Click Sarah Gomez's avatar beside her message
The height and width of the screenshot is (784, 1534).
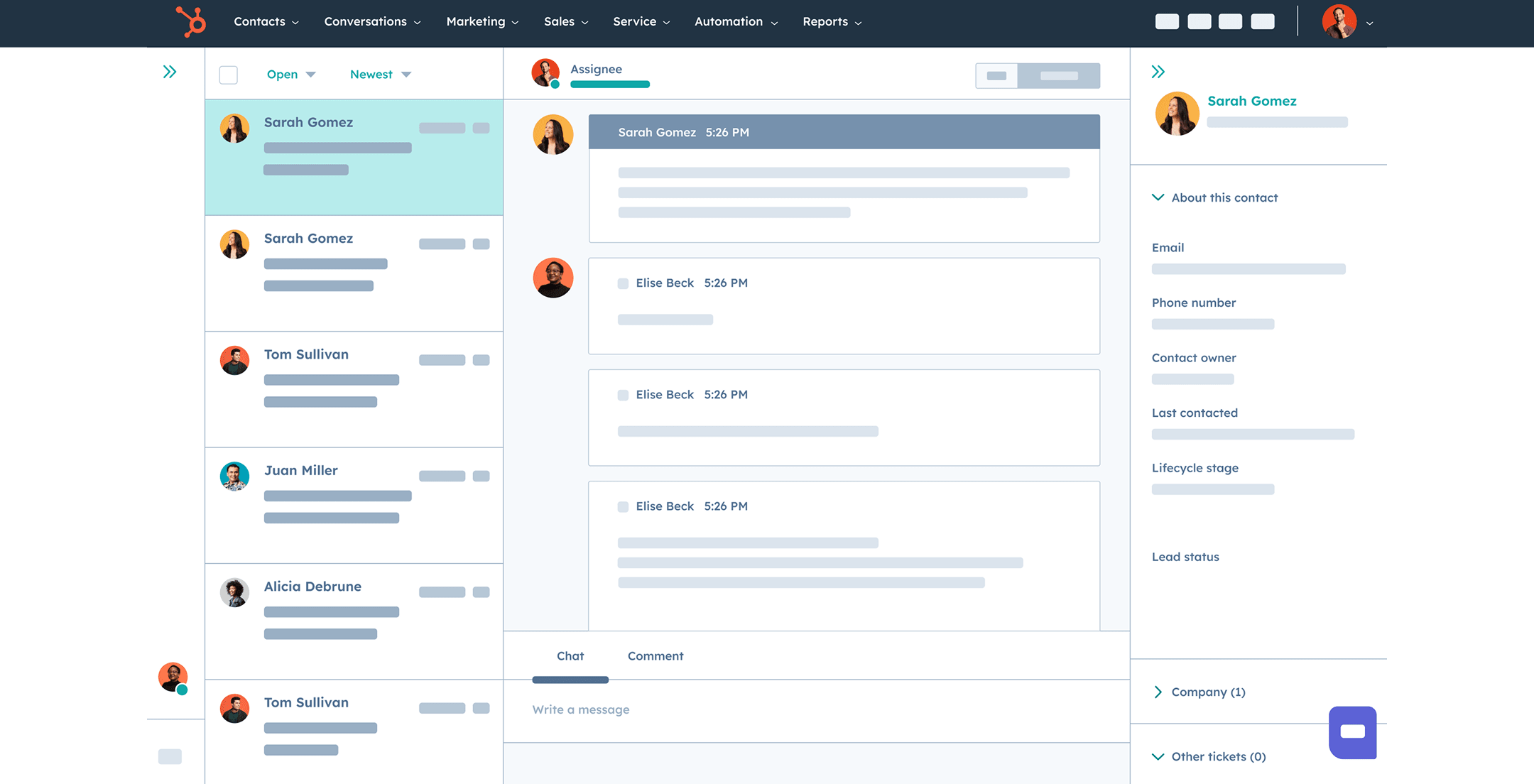(553, 135)
